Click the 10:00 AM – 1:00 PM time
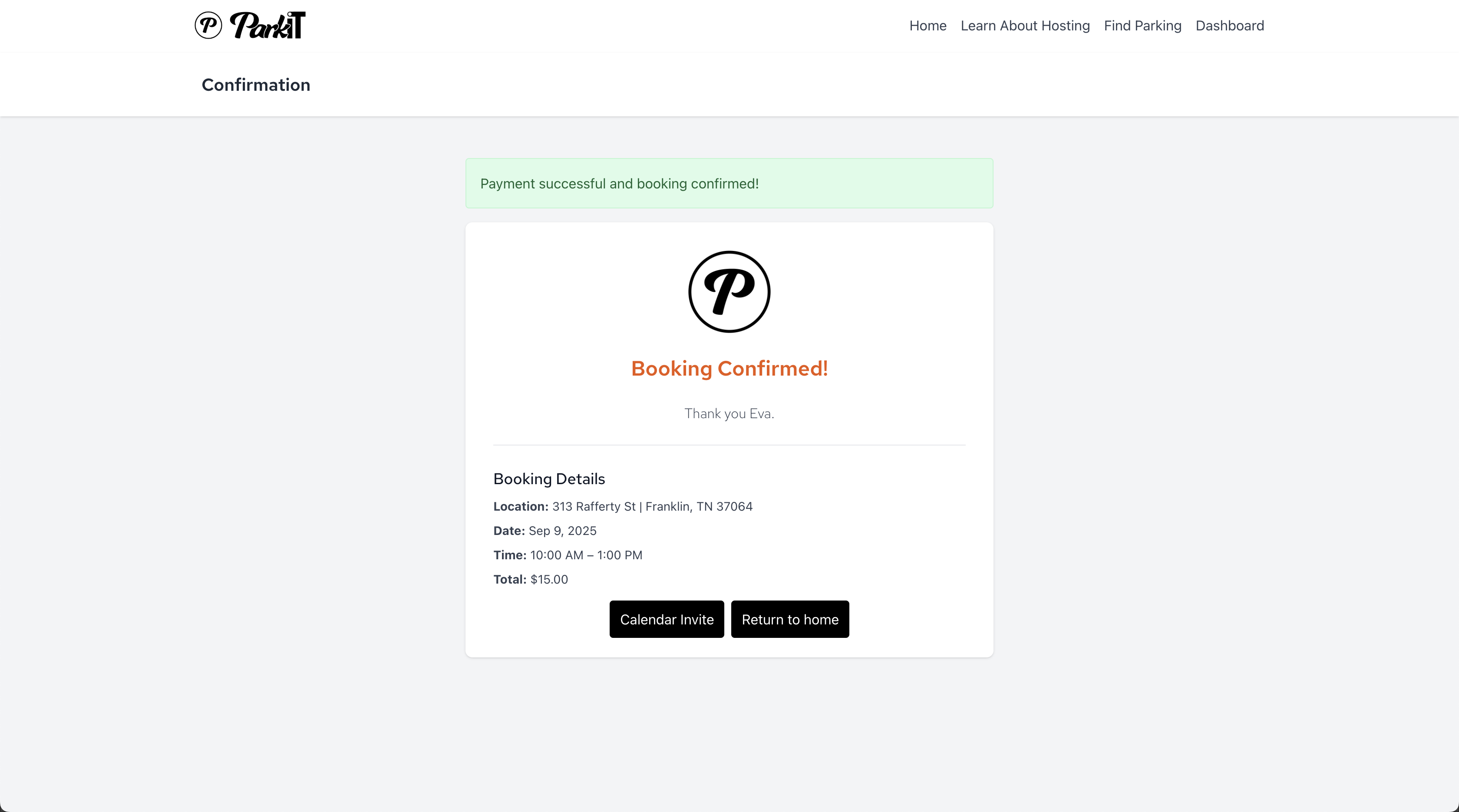This screenshot has height=812, width=1459. click(586, 555)
